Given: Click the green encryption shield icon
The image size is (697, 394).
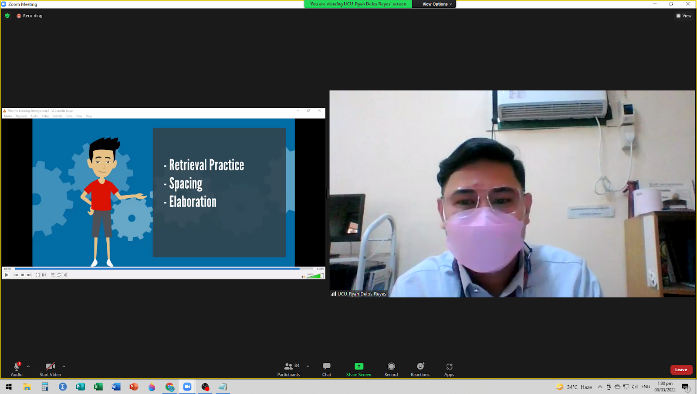Looking at the screenshot, I should tap(7, 16).
